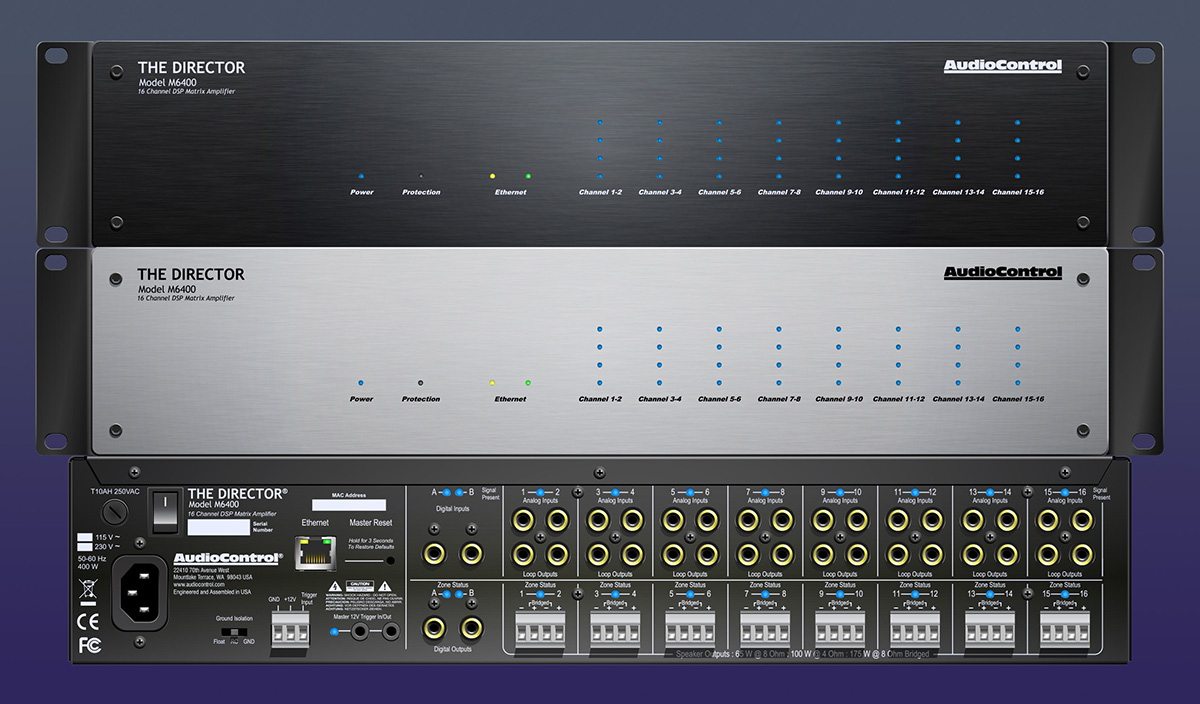Click the Protection LED on the black front panel

(x=420, y=176)
